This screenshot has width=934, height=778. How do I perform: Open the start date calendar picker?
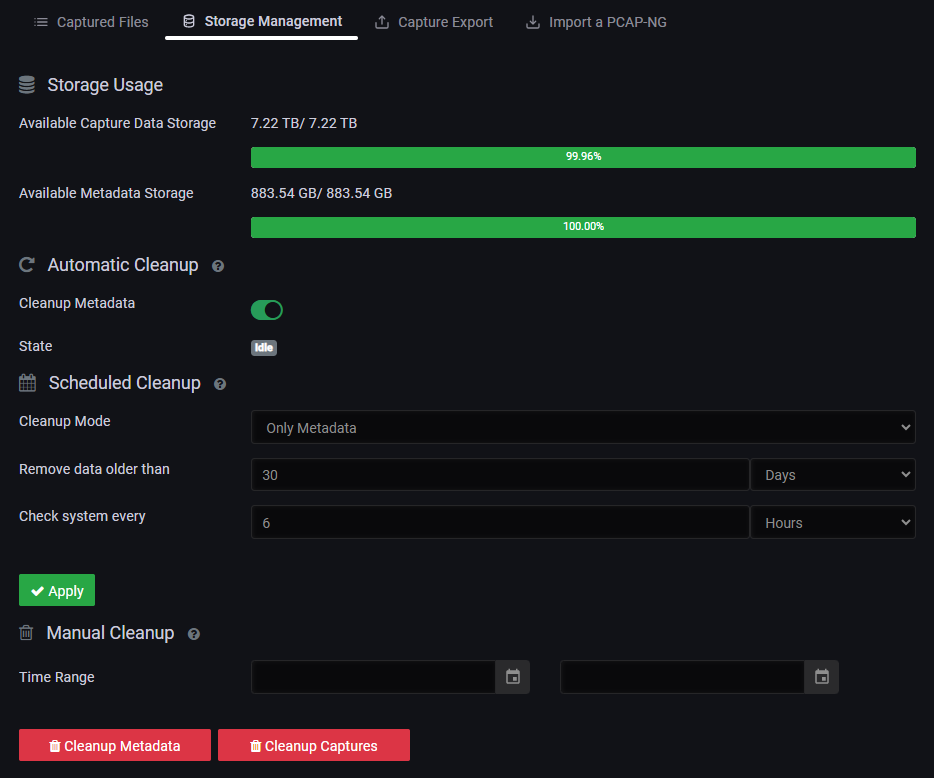point(513,677)
